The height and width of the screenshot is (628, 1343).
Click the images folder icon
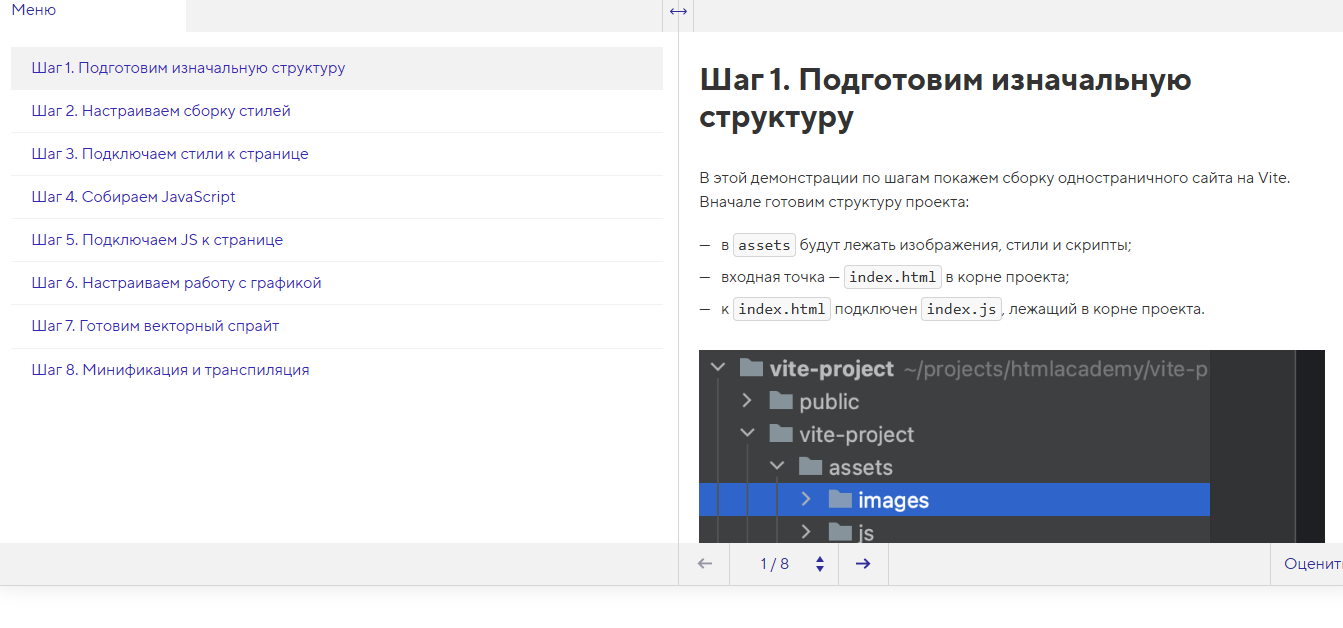click(x=840, y=500)
